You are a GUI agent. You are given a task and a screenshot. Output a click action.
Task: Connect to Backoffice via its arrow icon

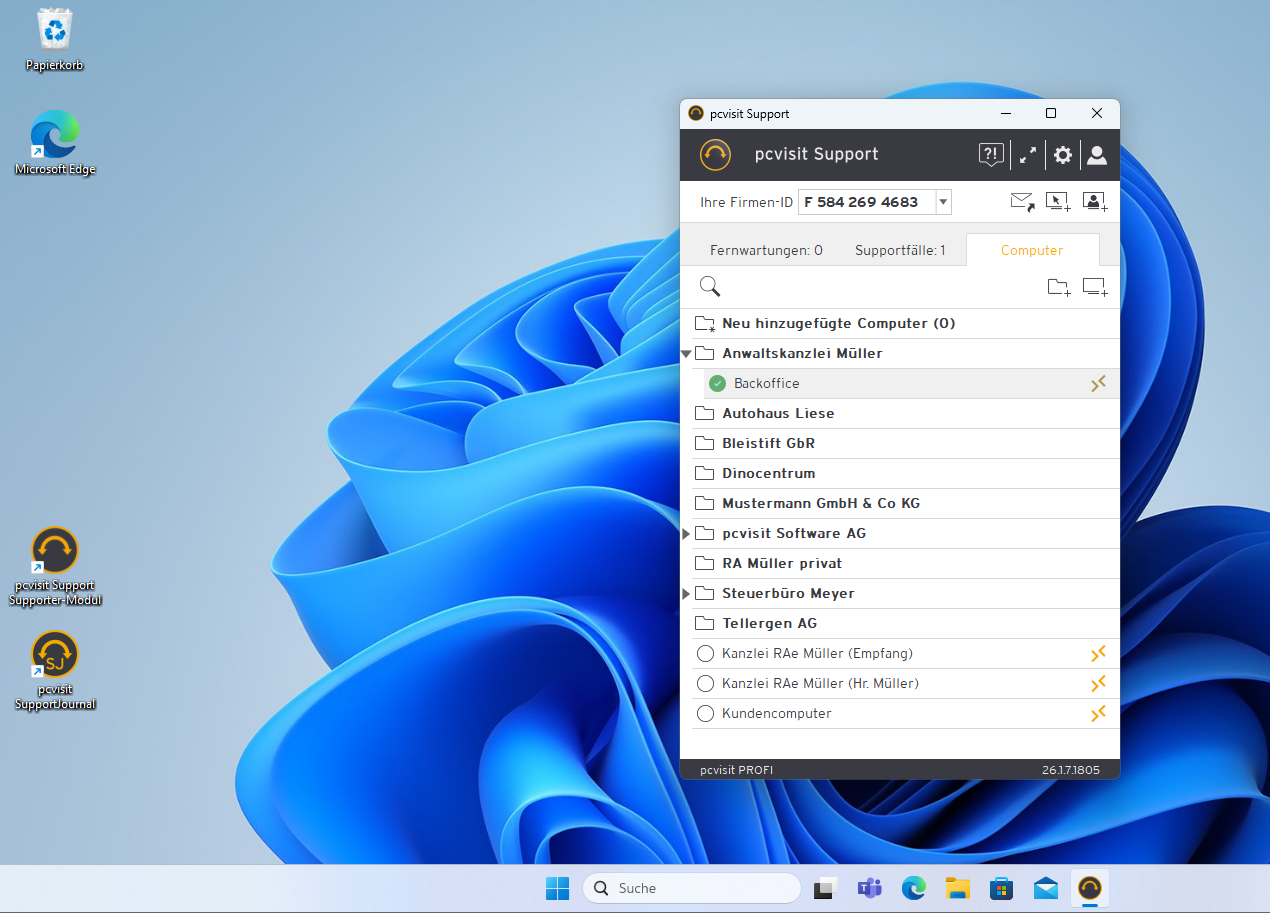[1098, 384]
